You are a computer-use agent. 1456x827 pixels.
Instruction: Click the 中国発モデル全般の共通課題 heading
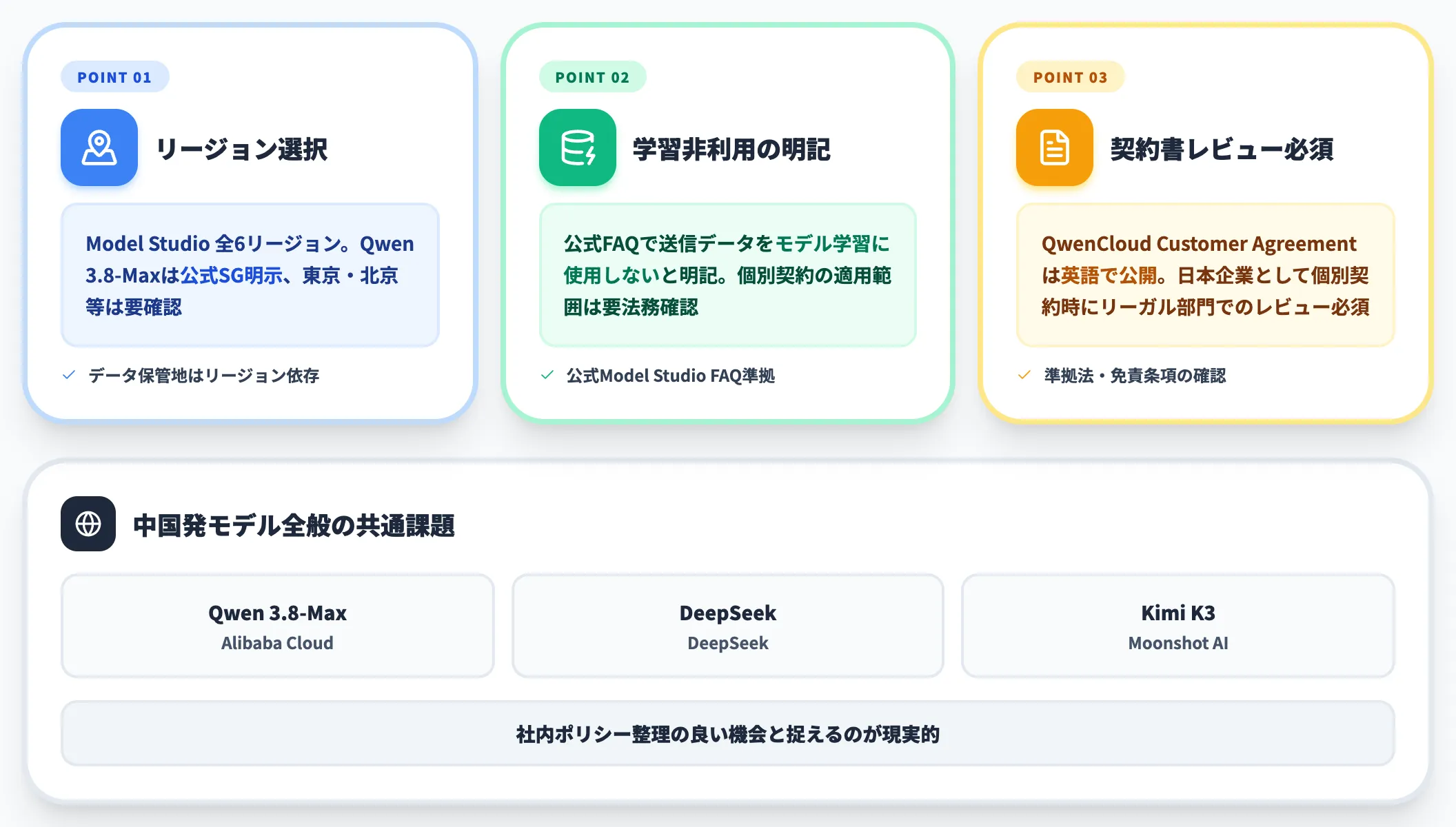pos(294,525)
